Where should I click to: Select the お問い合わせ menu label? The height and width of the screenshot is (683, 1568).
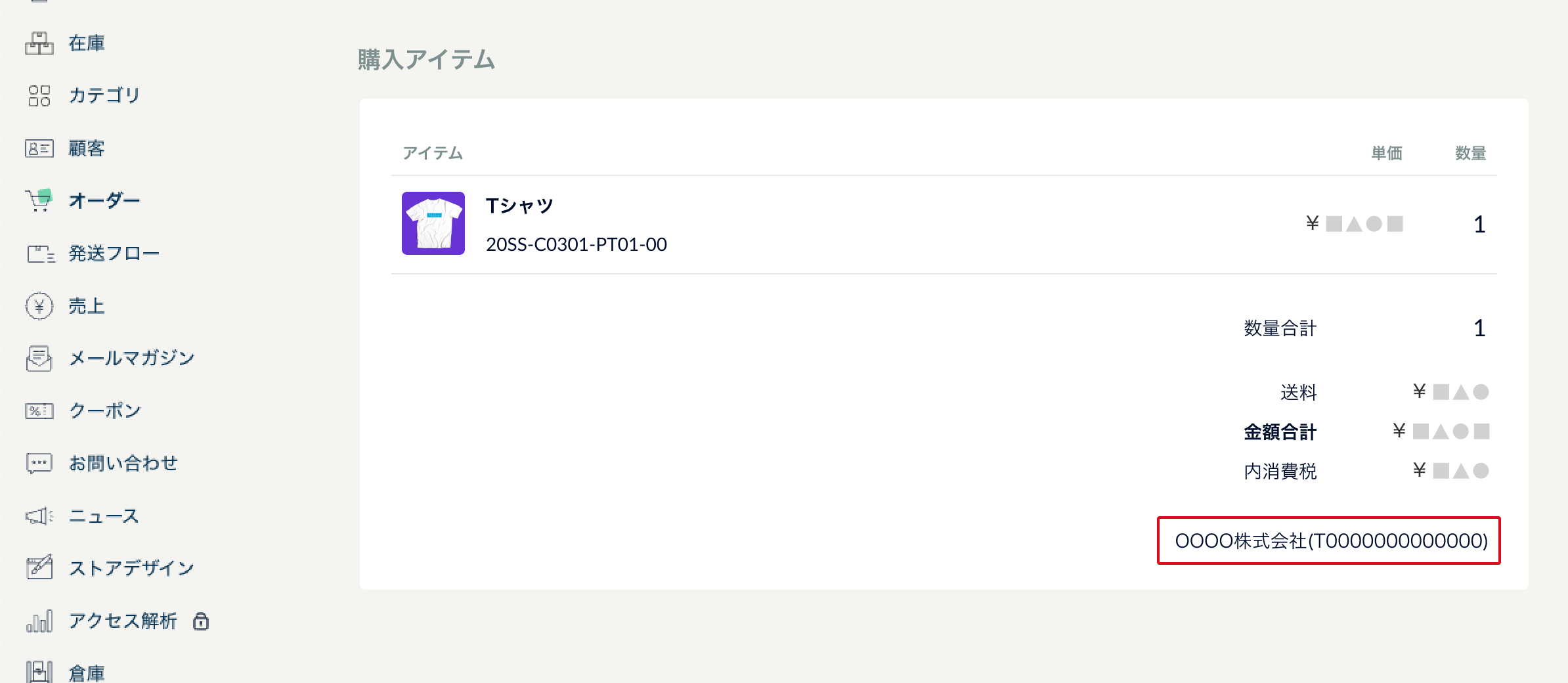(x=123, y=464)
